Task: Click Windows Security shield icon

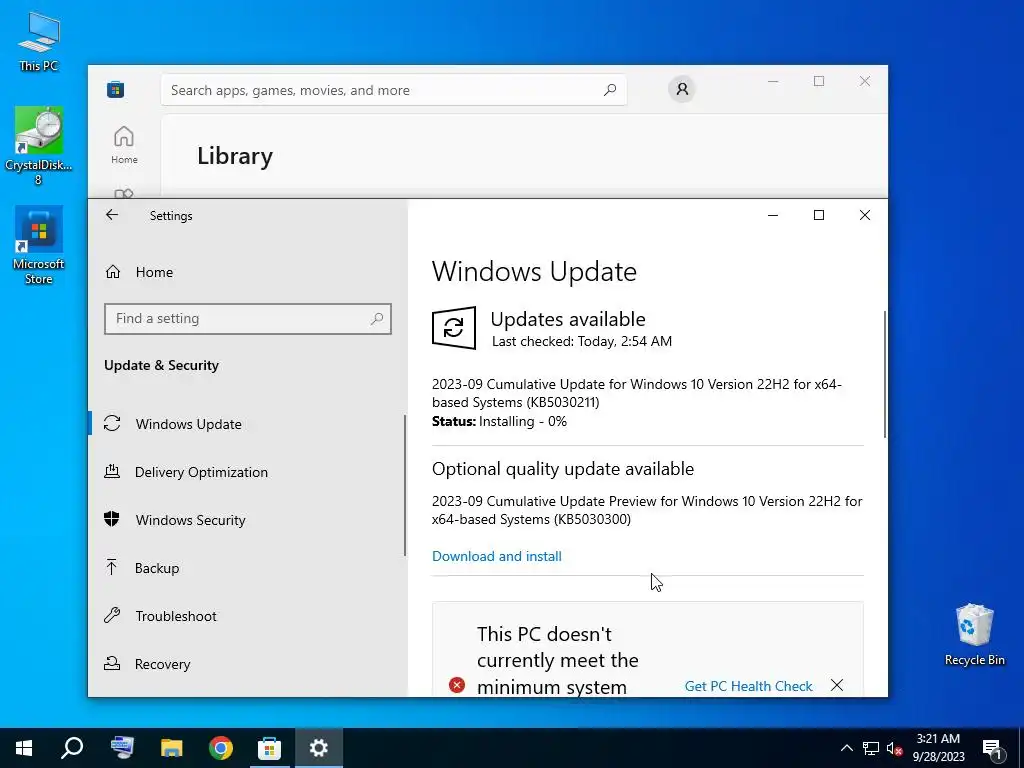Action: [x=112, y=519]
